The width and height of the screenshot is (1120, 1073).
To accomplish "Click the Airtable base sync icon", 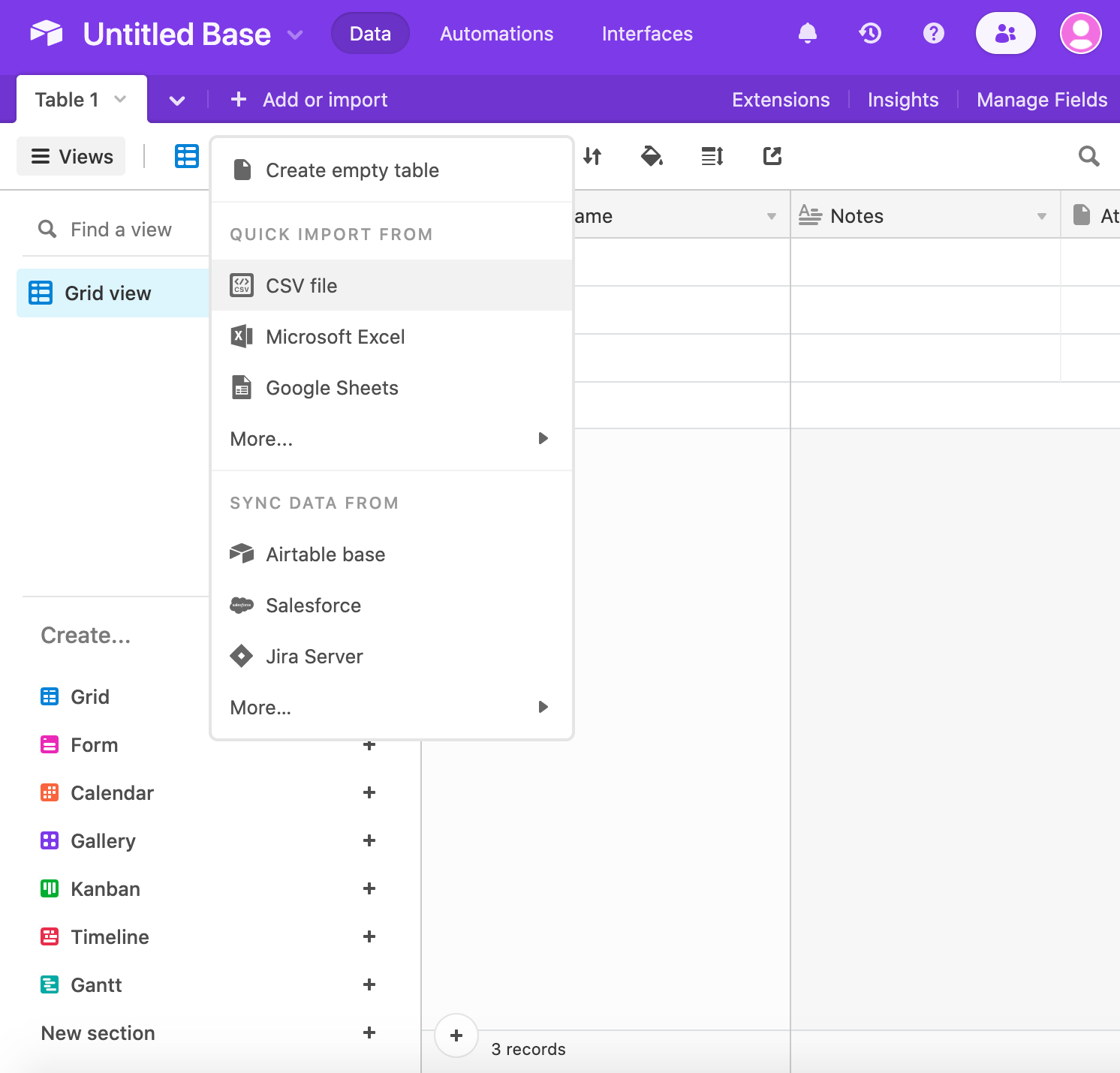I will click(x=242, y=554).
